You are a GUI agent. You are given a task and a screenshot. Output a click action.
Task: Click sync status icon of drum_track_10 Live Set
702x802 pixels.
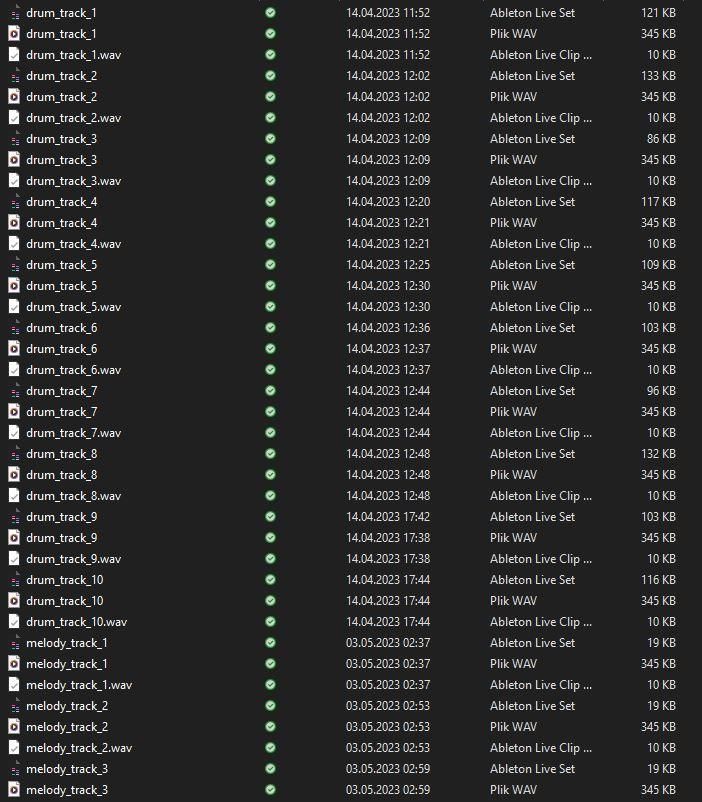pos(271,580)
